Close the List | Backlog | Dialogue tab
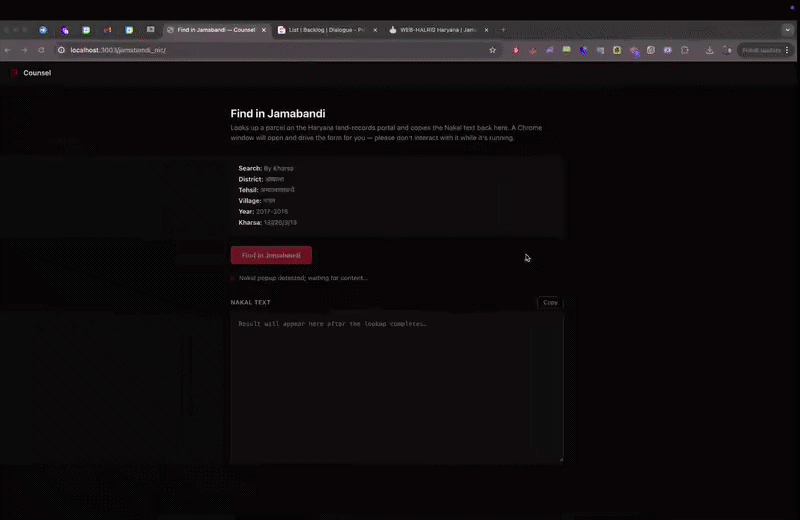800x520 pixels. (x=375, y=30)
